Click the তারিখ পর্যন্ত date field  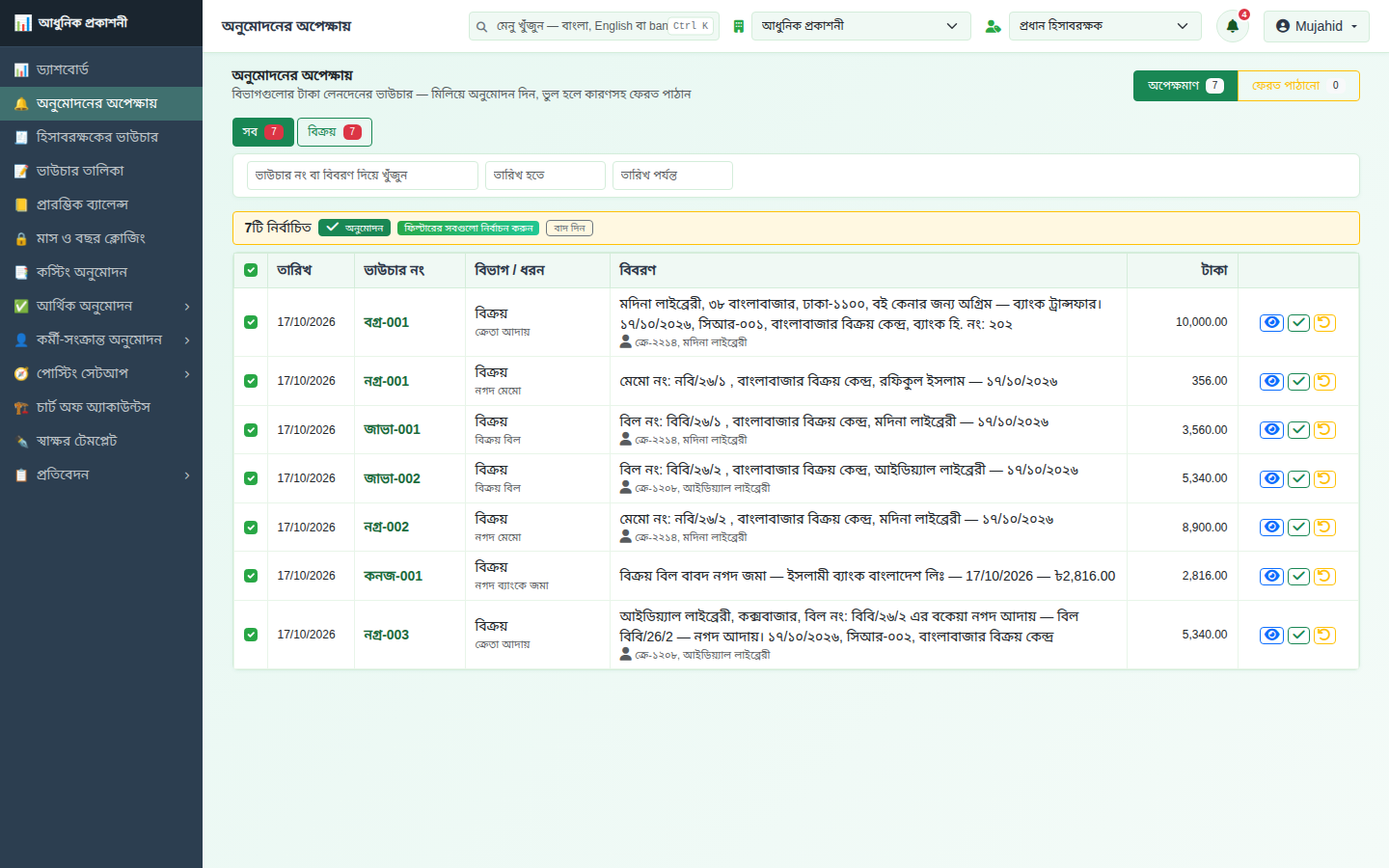(x=672, y=176)
